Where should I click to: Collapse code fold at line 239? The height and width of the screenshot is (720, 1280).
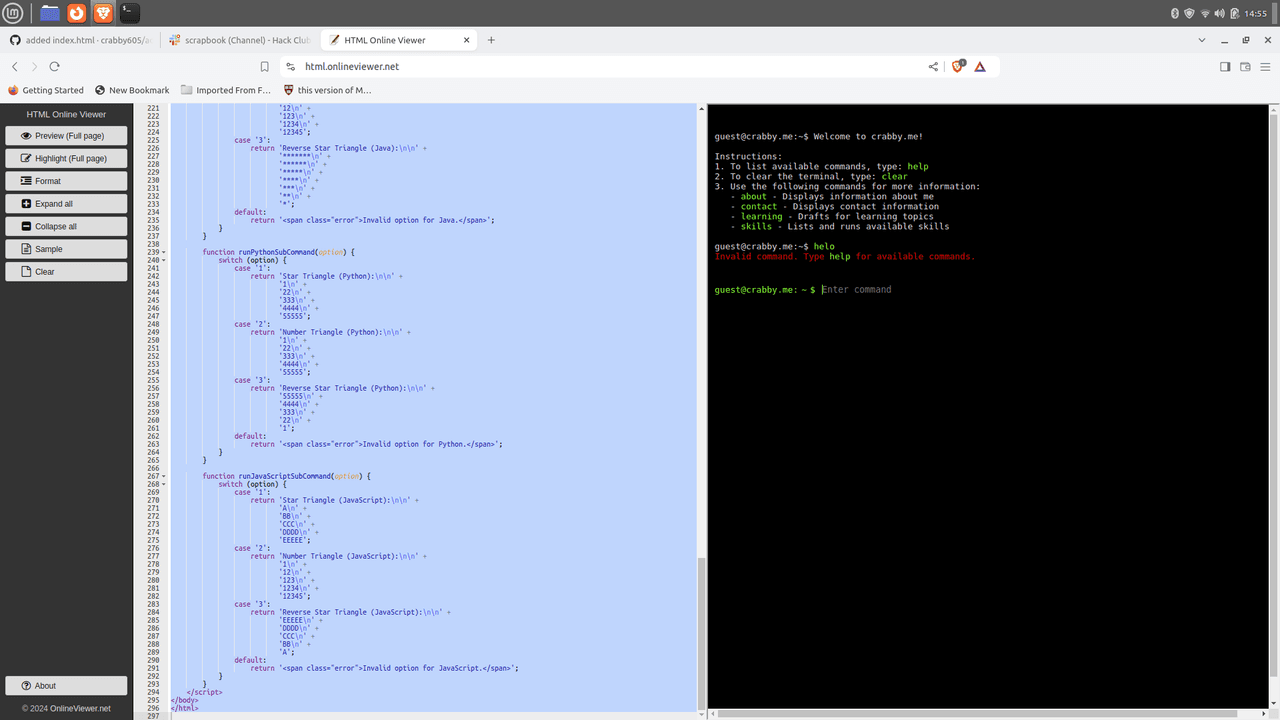click(x=164, y=252)
